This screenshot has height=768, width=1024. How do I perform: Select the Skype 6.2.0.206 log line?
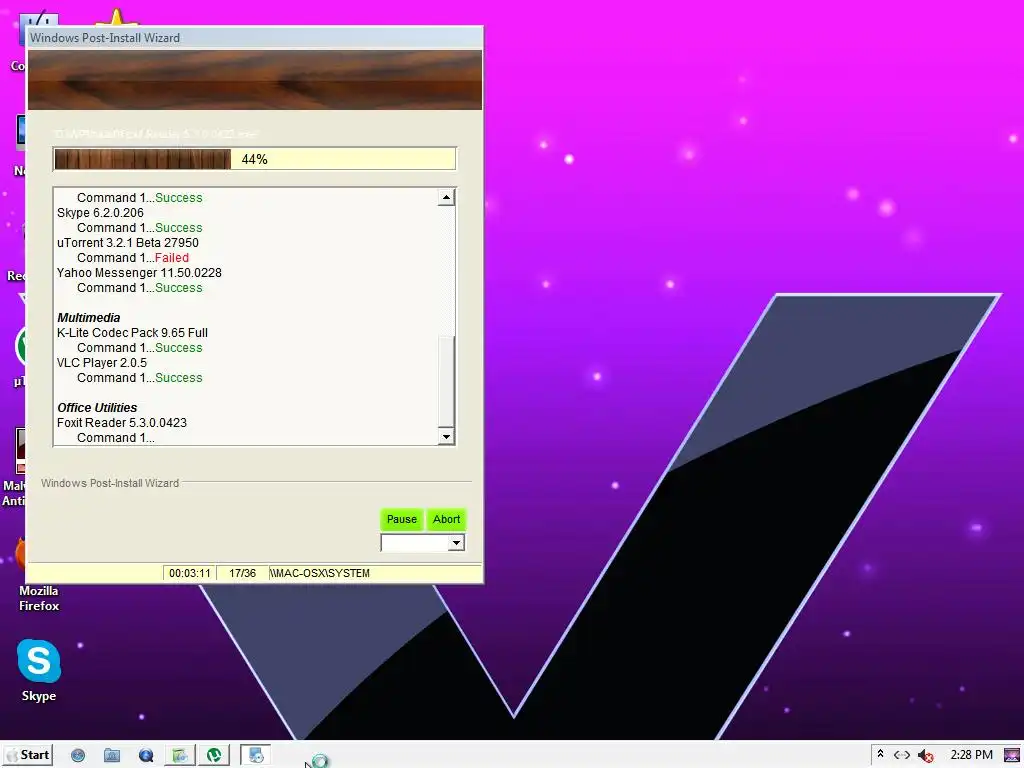click(100, 213)
